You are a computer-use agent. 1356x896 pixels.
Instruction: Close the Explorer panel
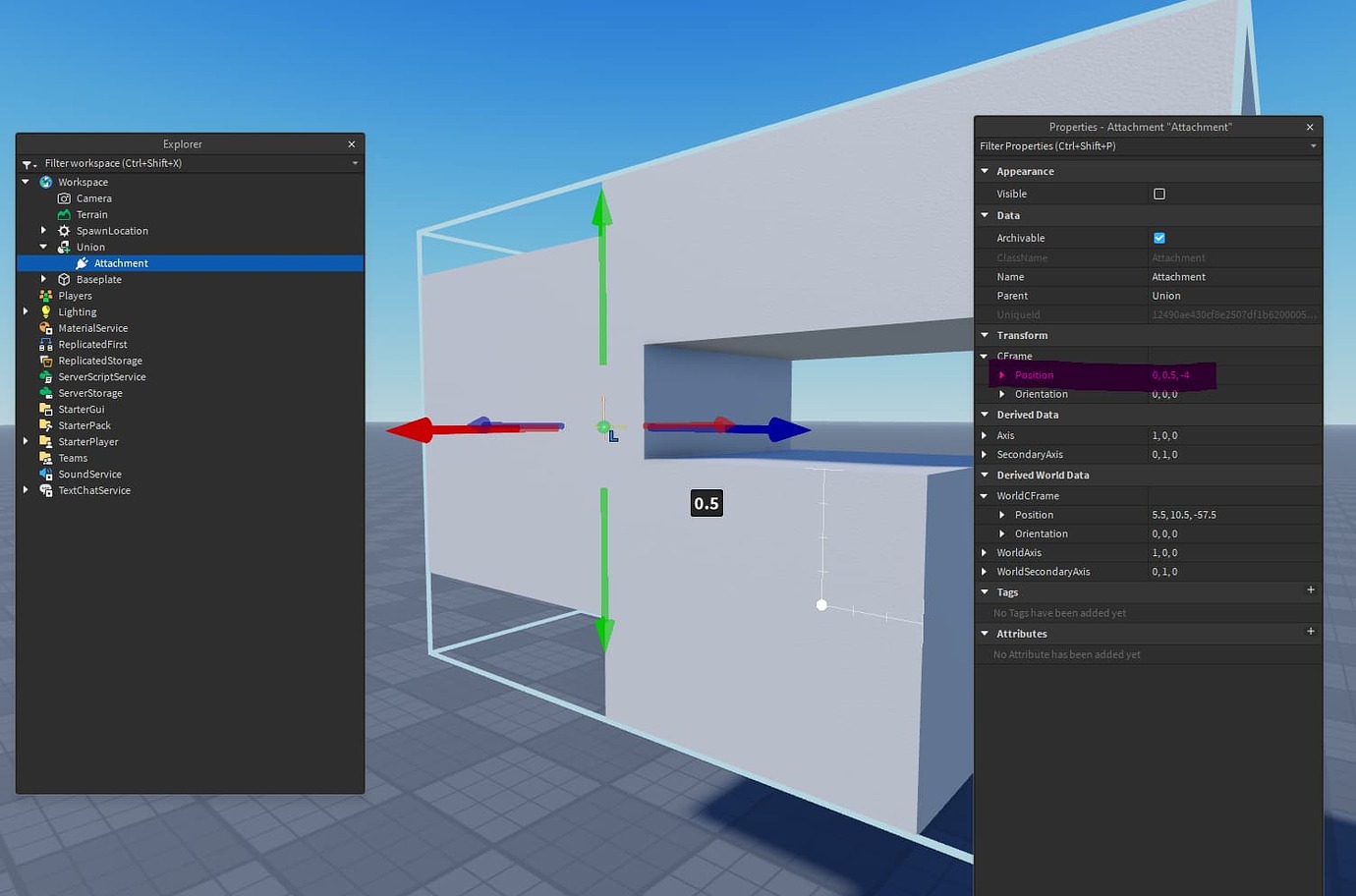352,144
